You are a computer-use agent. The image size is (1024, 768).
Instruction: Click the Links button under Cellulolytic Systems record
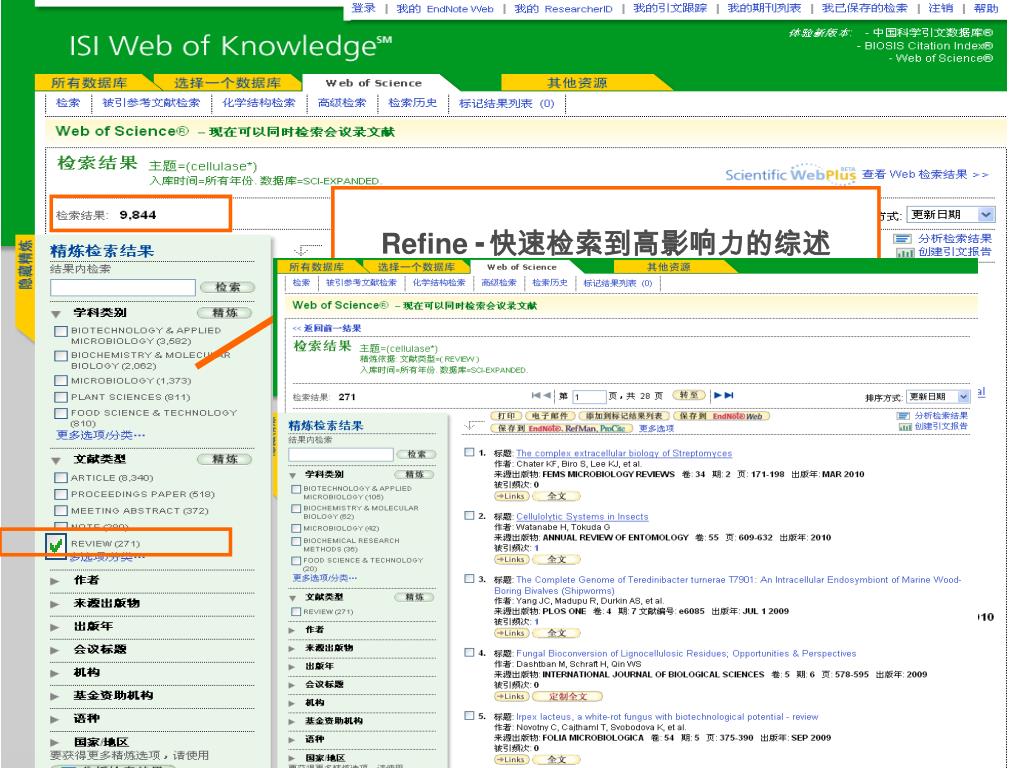511,560
